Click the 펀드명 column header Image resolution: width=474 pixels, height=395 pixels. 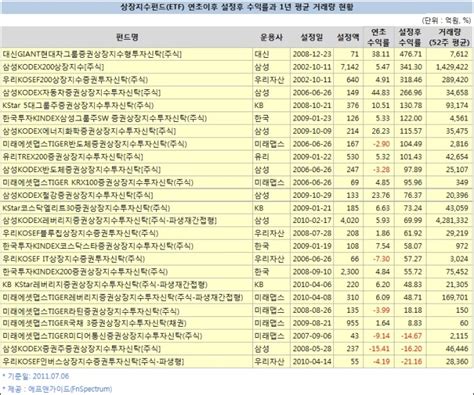[127, 37]
